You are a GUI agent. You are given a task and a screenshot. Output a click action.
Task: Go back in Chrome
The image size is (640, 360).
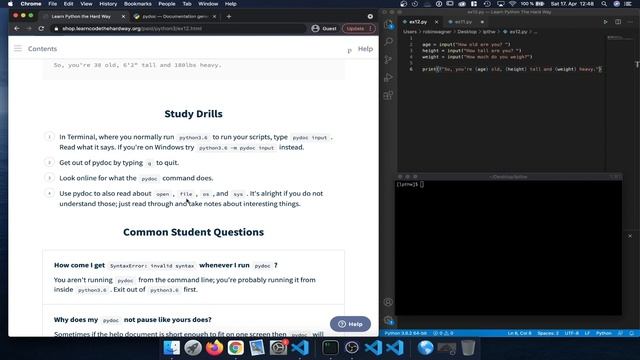17,29
